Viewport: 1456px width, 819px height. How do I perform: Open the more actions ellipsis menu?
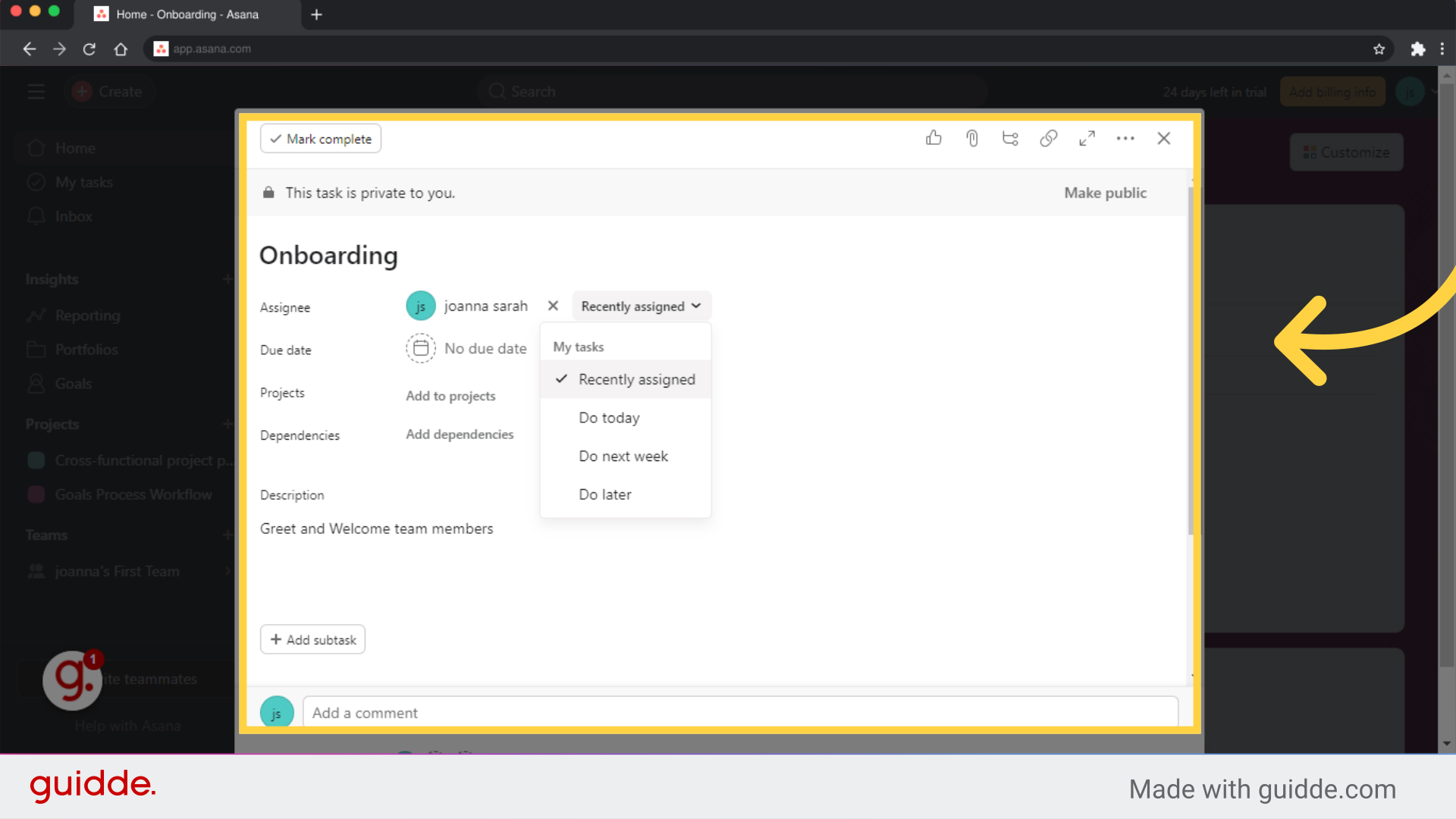1125,138
